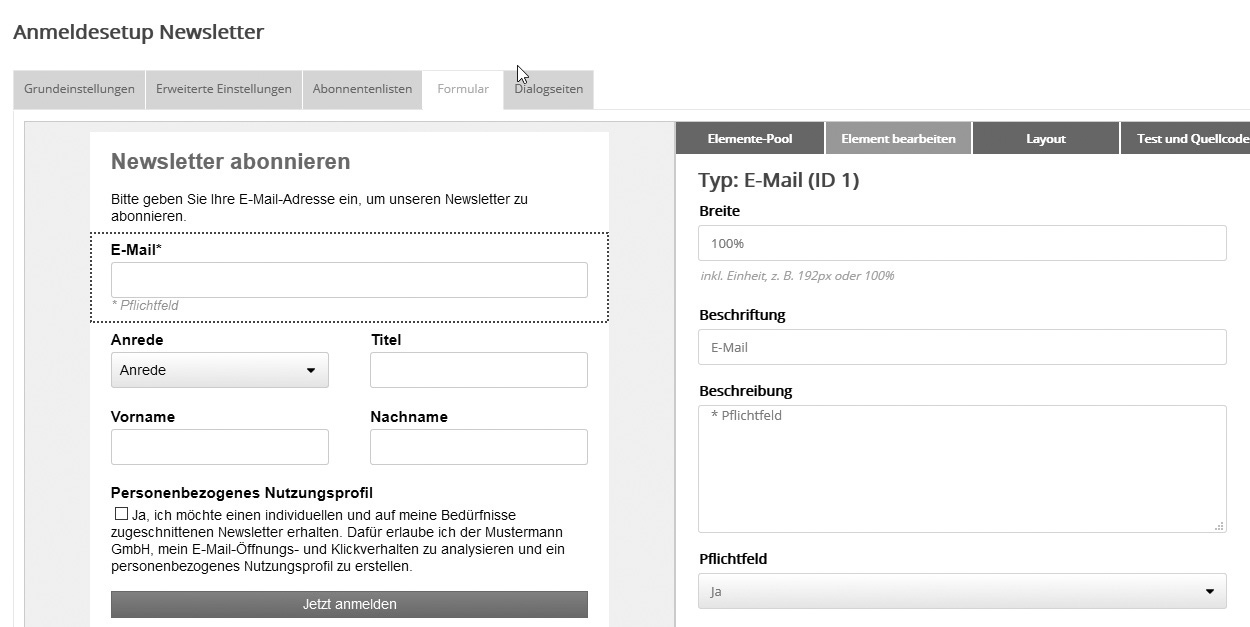Open the Abonnentenlisten tab
Image resolution: width=1250 pixels, height=627 pixels.
coord(362,89)
